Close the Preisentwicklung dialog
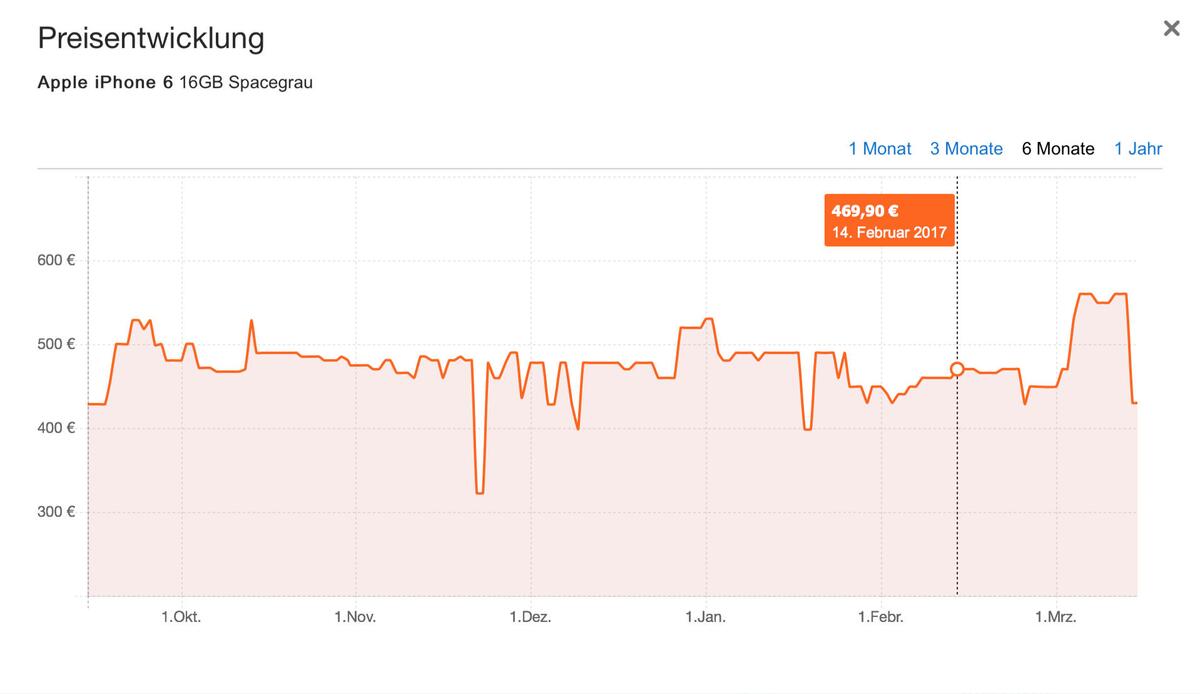Screen dimensions: 1200x694 (1171, 29)
